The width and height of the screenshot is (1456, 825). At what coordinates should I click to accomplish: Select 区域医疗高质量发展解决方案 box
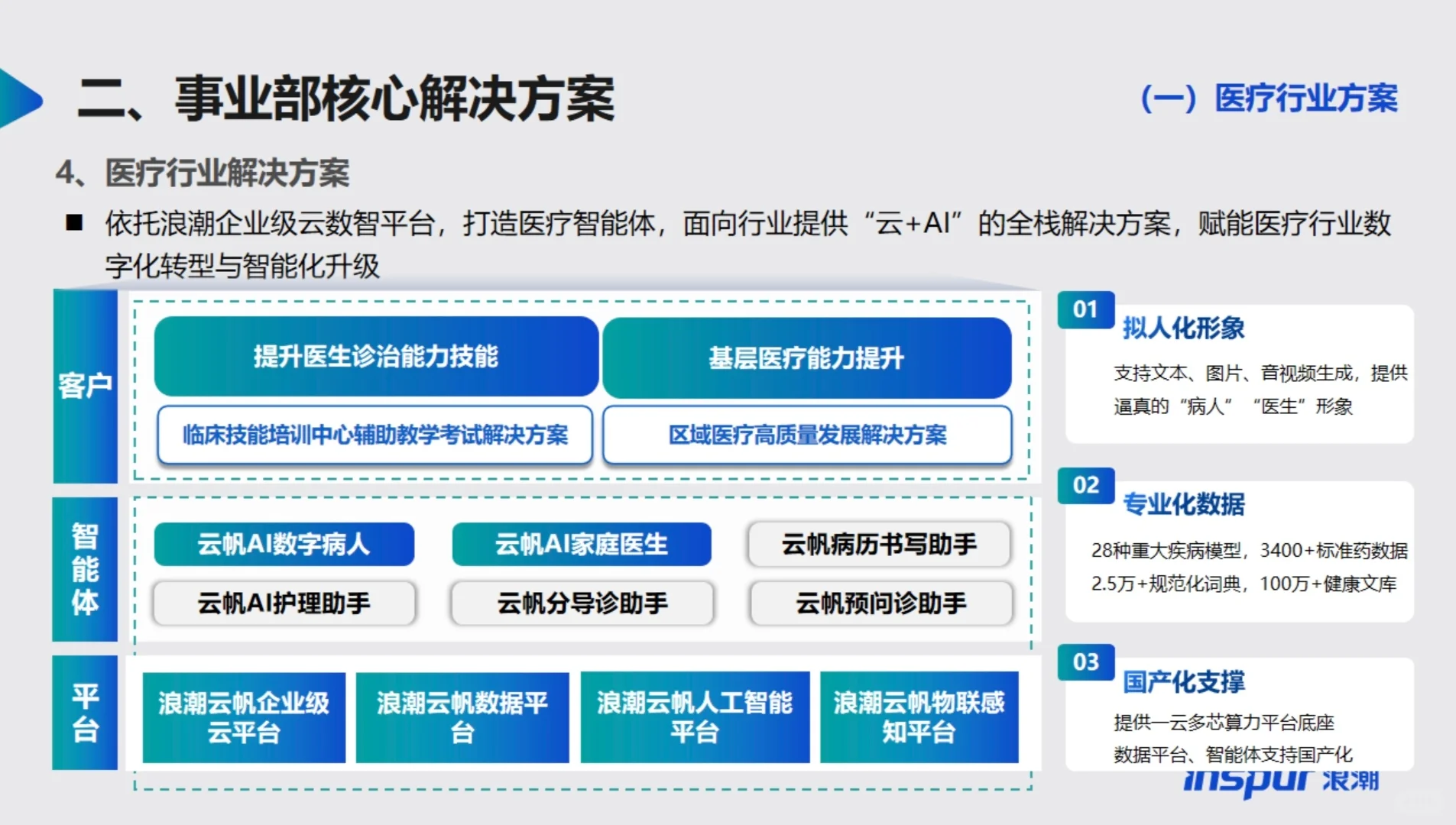coord(807,435)
